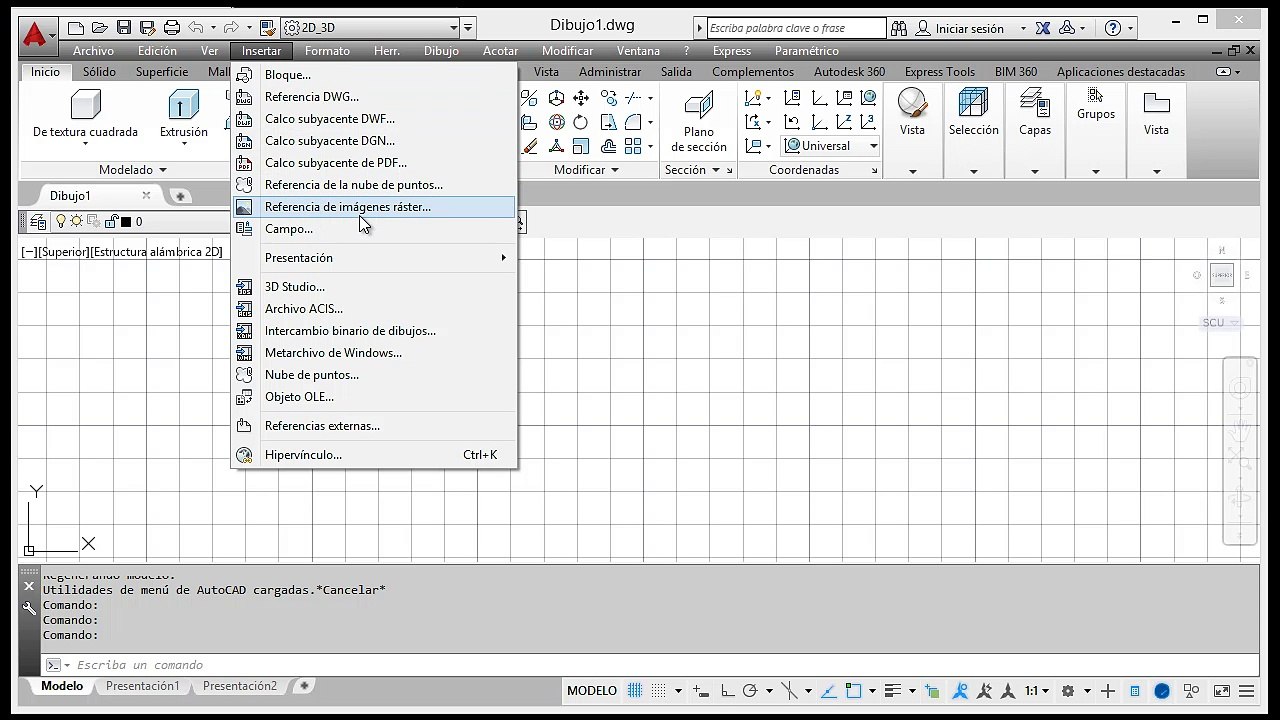This screenshot has width=1280, height=720.
Task: Open the Universal coordinate system dropdown
Action: 830,146
